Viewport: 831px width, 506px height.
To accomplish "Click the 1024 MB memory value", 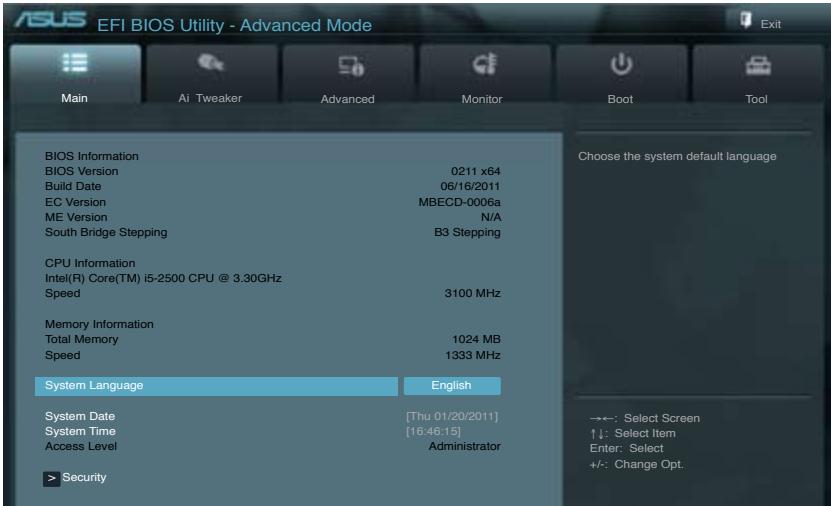I will click(476, 339).
